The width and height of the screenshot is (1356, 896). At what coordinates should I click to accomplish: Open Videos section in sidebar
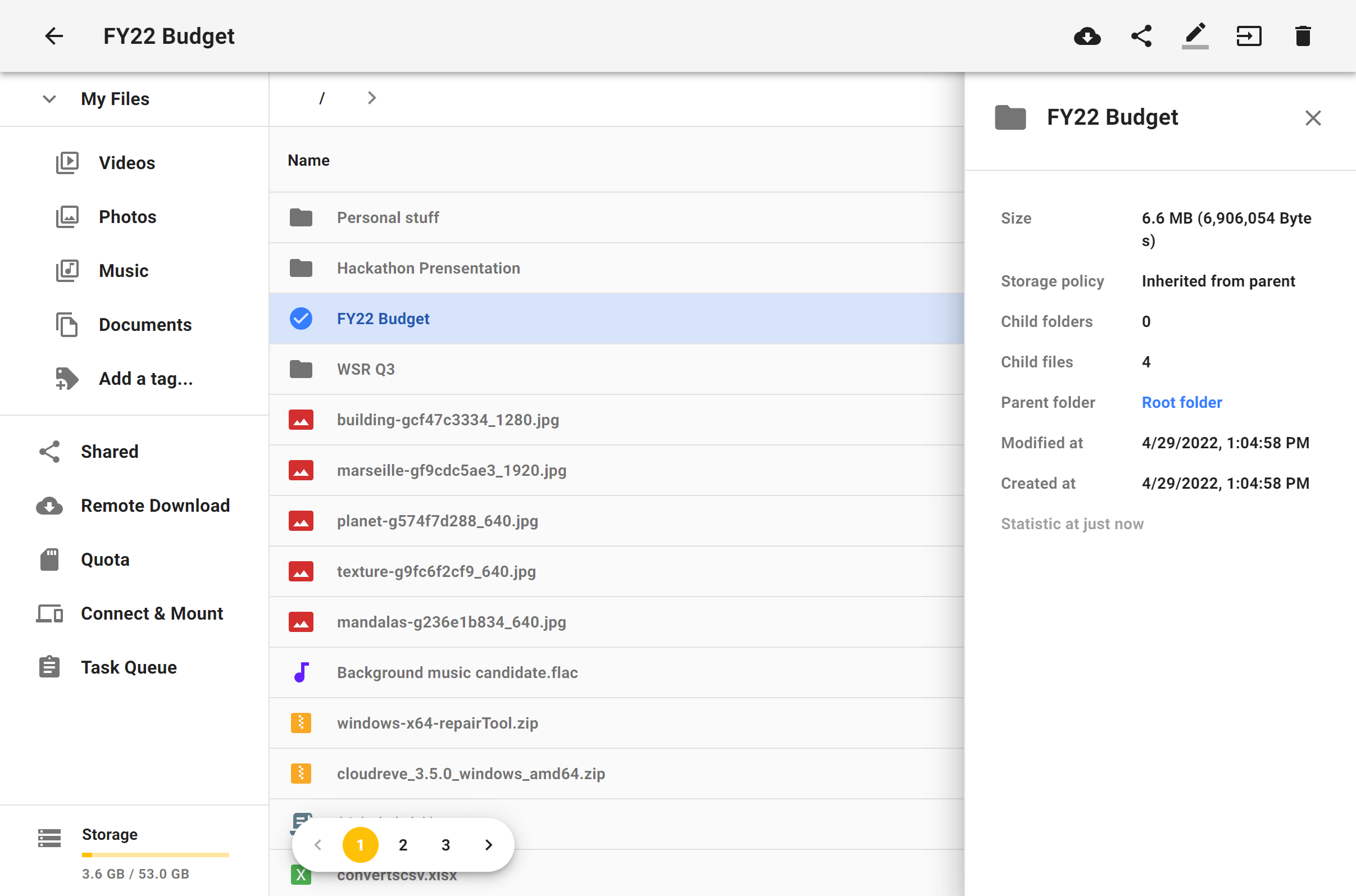(126, 162)
